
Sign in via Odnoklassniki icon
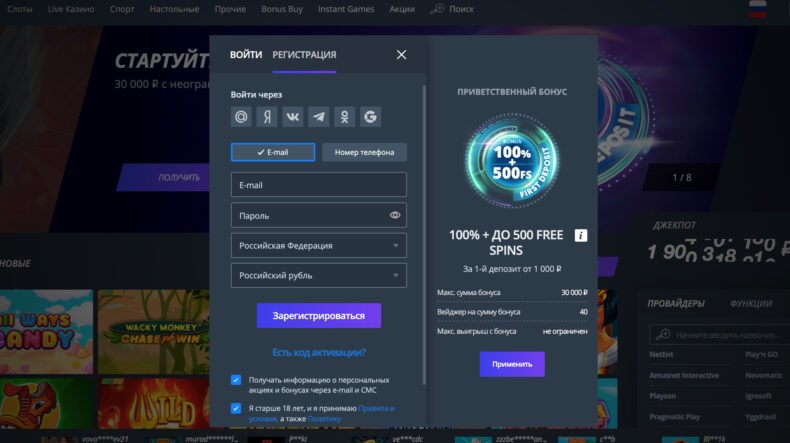tap(345, 117)
